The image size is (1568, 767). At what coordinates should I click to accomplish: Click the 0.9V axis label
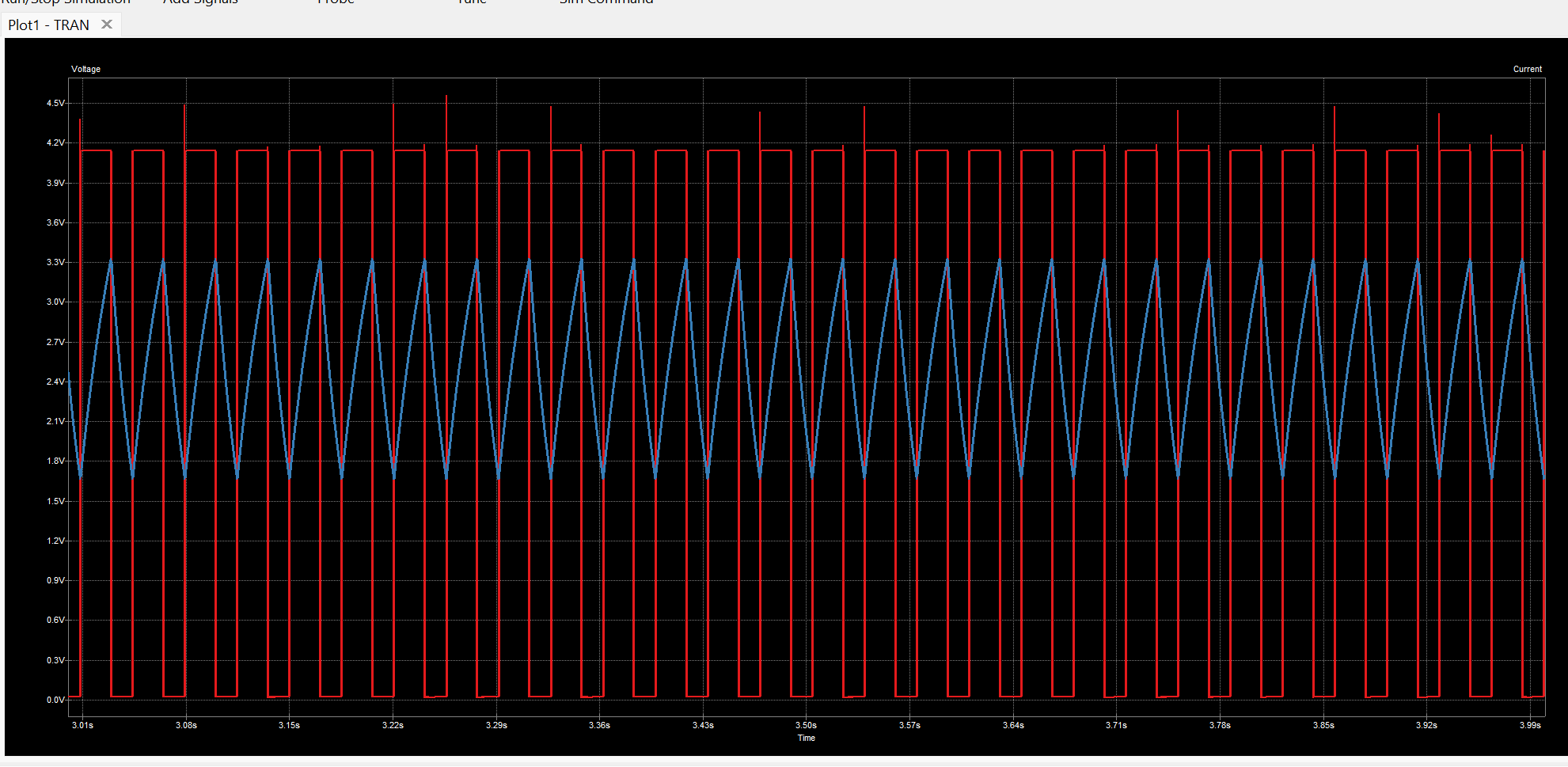(x=55, y=580)
